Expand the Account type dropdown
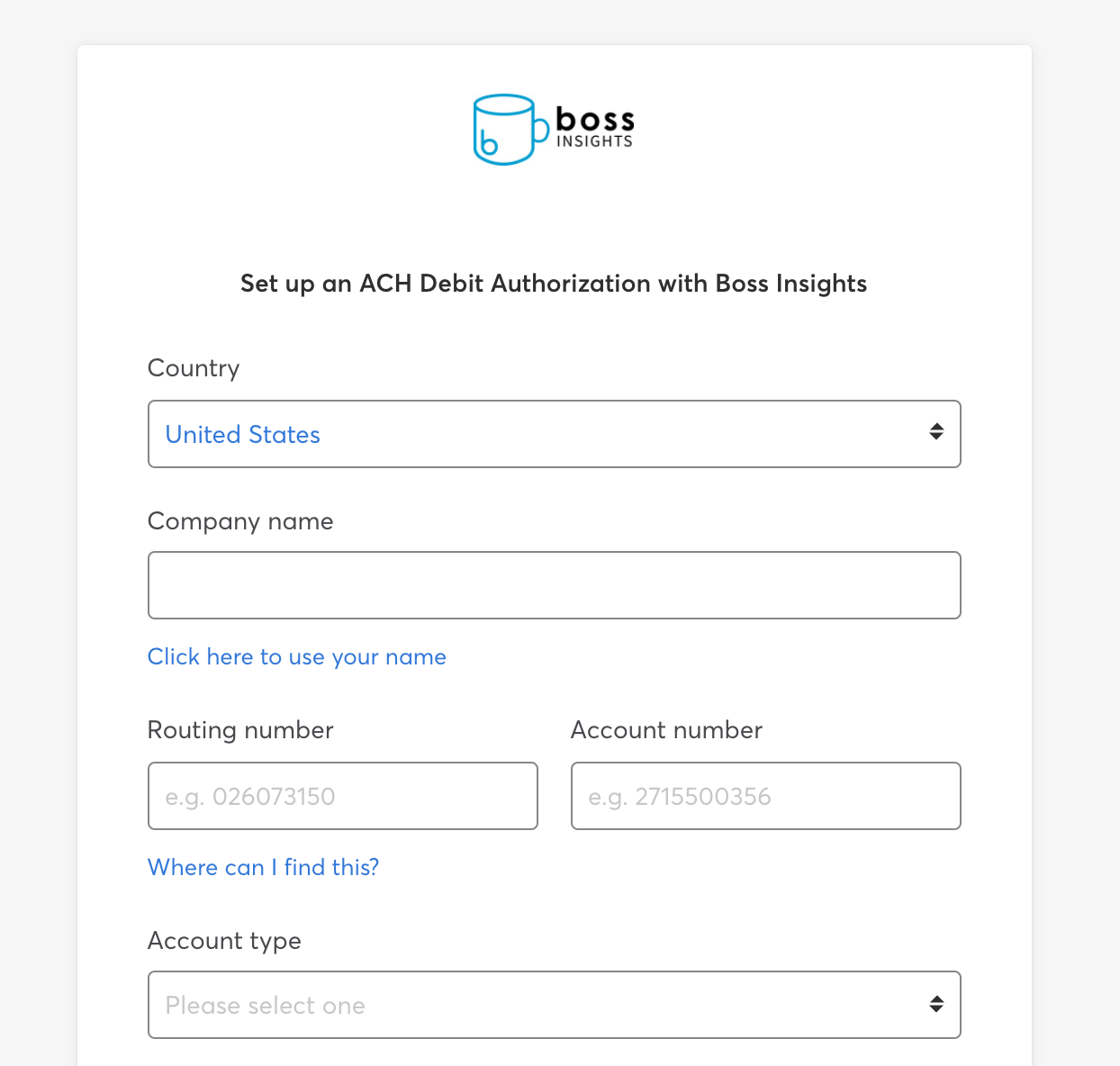Viewport: 1120px width, 1066px height. (x=555, y=1005)
